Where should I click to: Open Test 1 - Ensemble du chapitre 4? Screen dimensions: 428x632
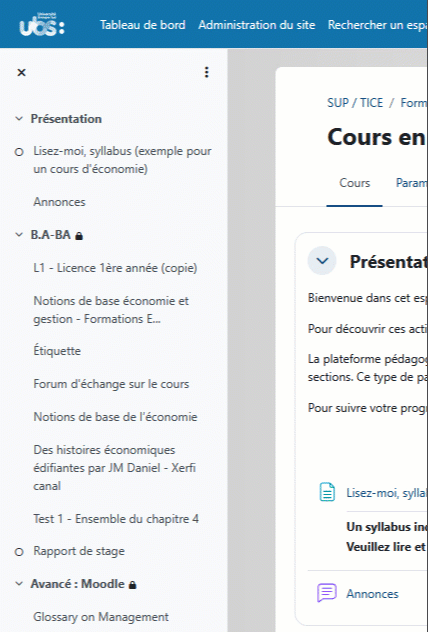click(x=116, y=519)
